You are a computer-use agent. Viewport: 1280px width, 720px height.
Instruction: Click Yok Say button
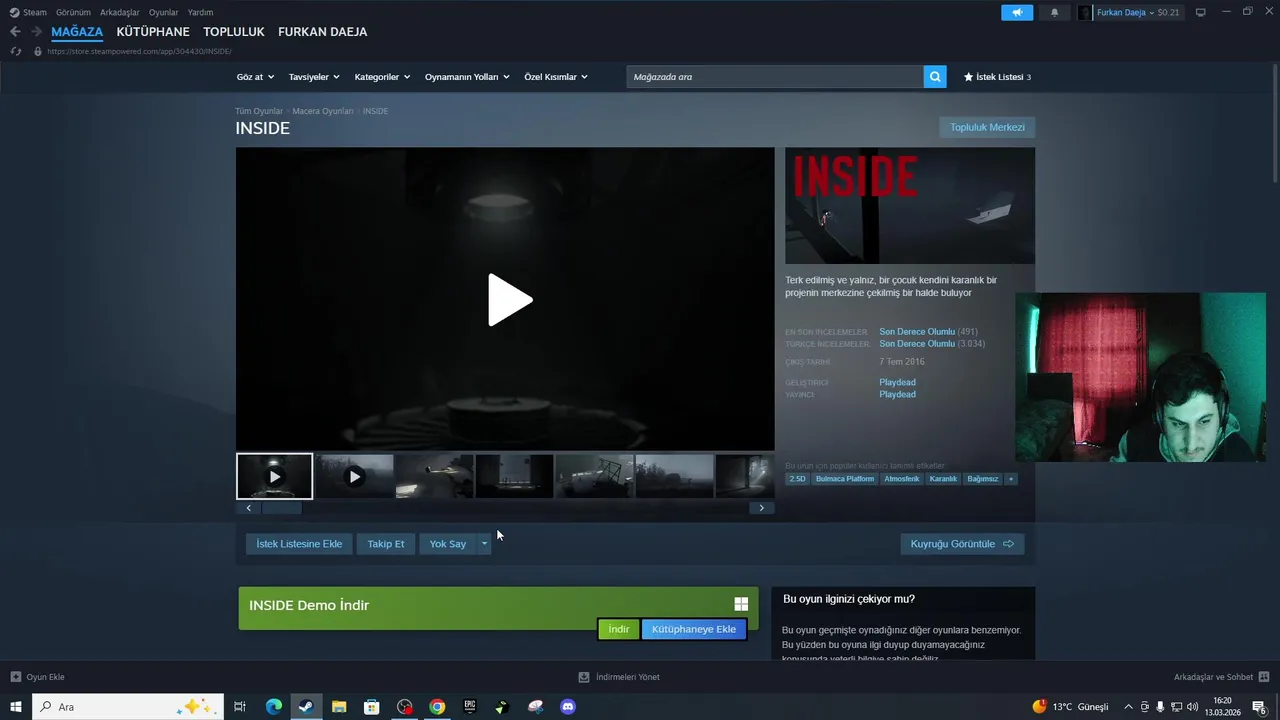[448, 544]
